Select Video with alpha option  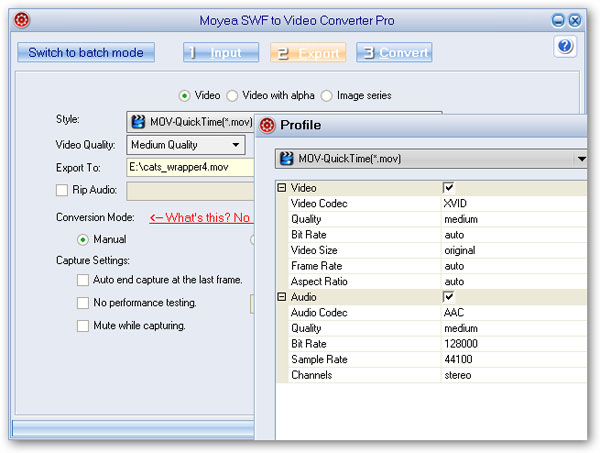232,96
